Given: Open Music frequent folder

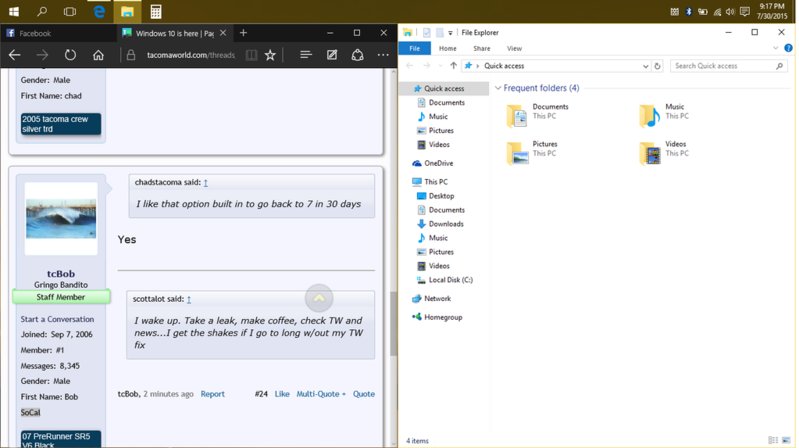Looking at the screenshot, I should point(663,114).
